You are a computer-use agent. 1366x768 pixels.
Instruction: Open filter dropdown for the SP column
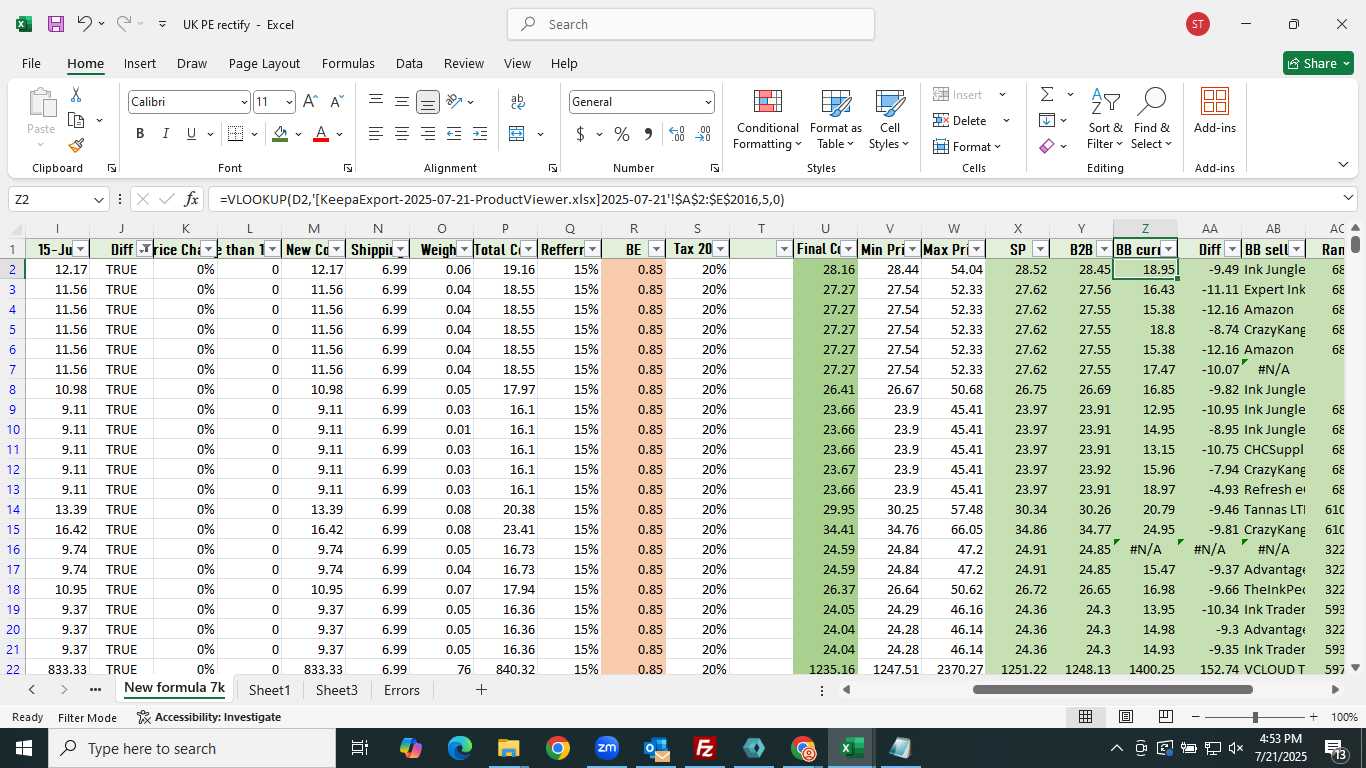1040,249
